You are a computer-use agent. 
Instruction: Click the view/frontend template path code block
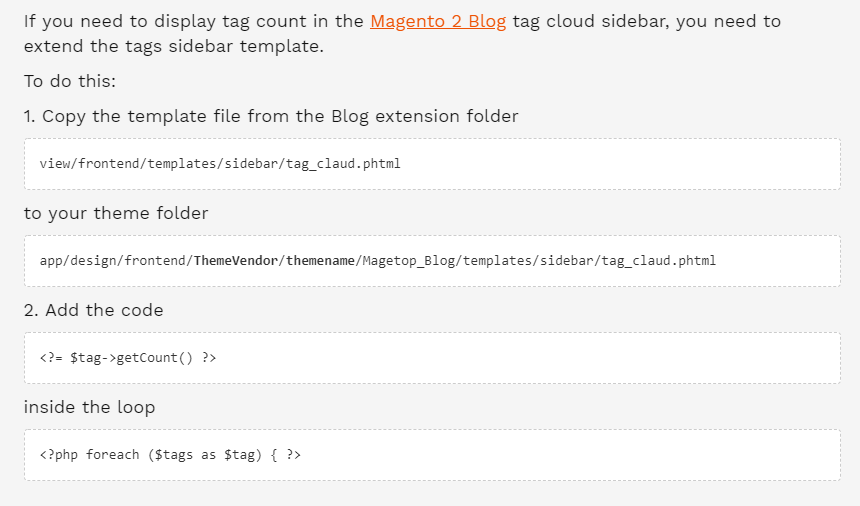(x=432, y=164)
